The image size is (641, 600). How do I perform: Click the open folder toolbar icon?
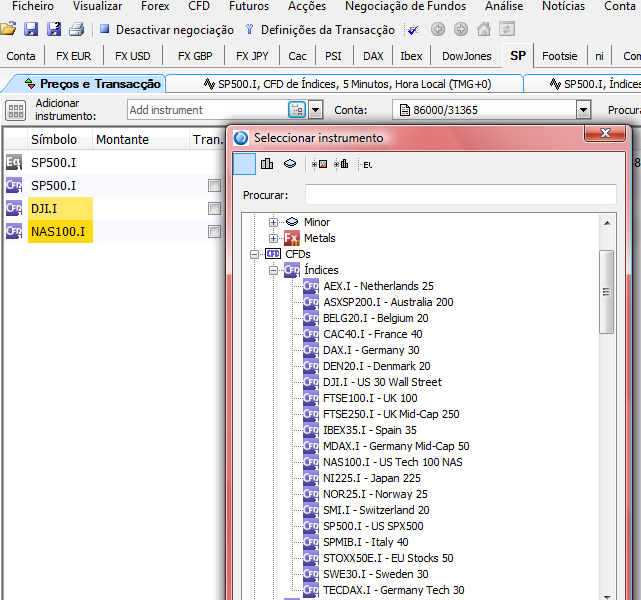click(x=8, y=29)
